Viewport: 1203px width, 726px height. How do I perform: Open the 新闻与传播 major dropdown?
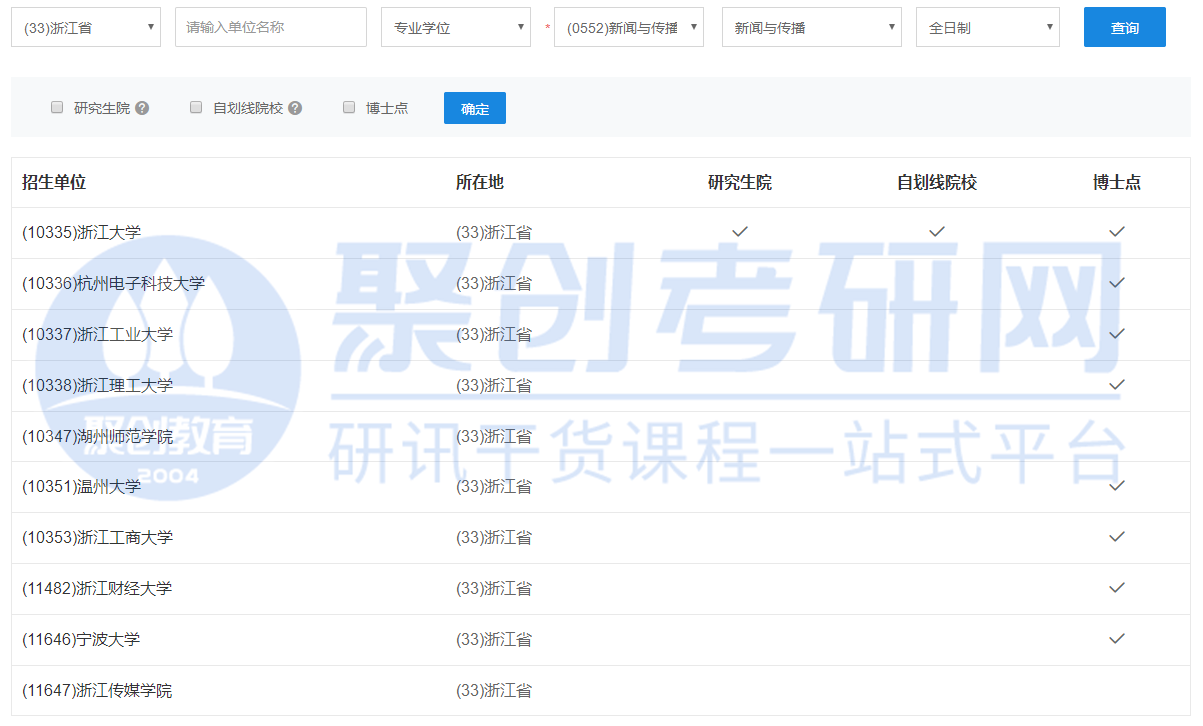812,27
